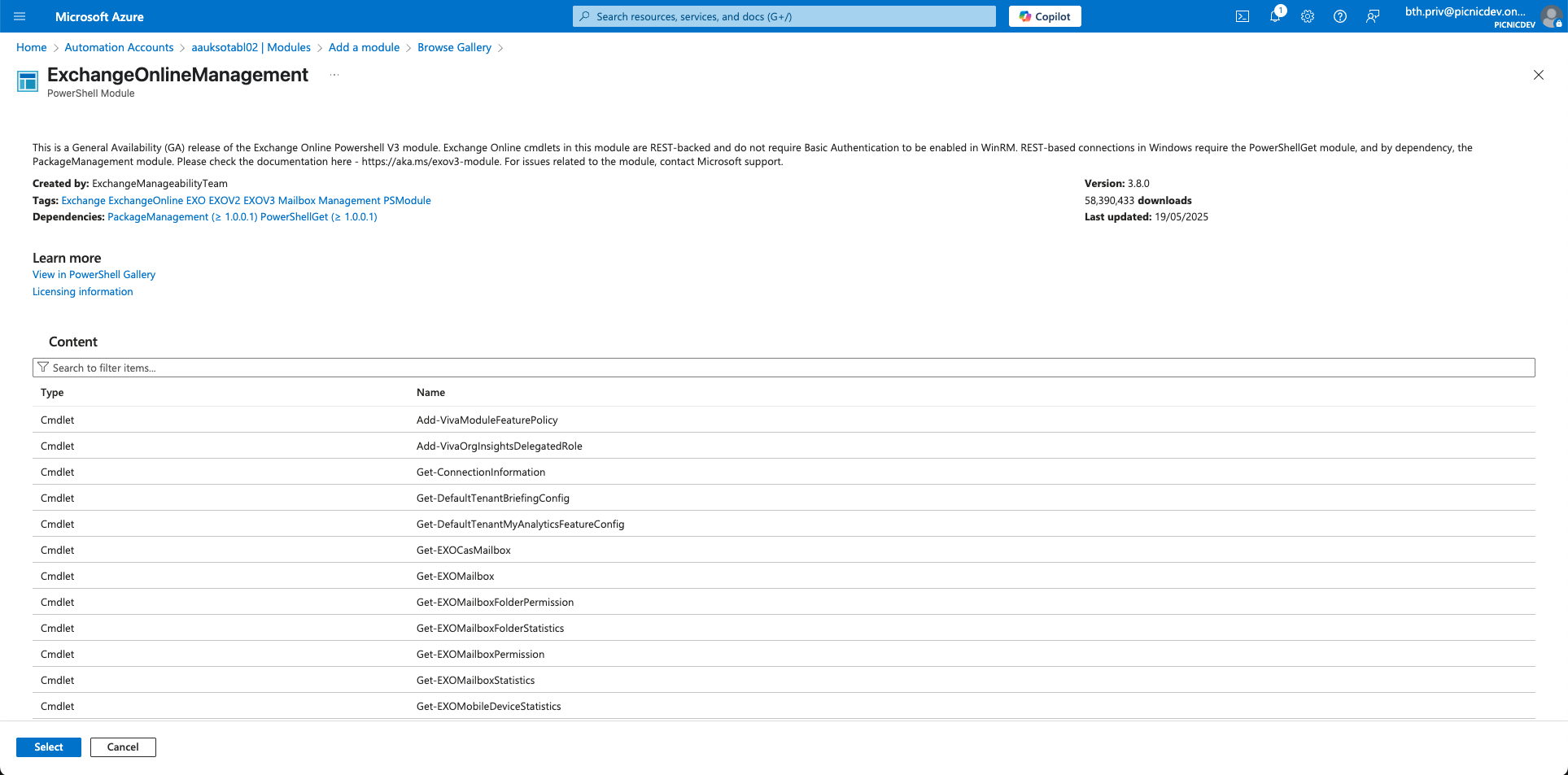
Task: Open the account avatar menu
Action: pos(1551,16)
